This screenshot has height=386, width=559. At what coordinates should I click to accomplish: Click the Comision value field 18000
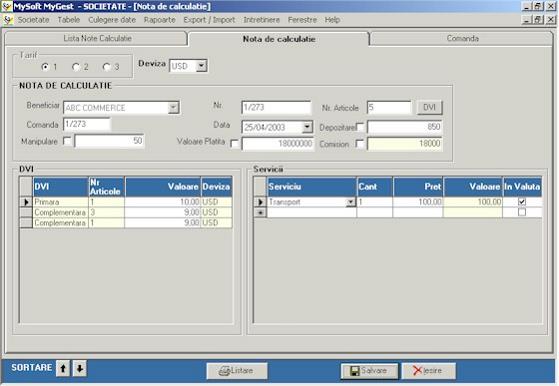click(405, 144)
